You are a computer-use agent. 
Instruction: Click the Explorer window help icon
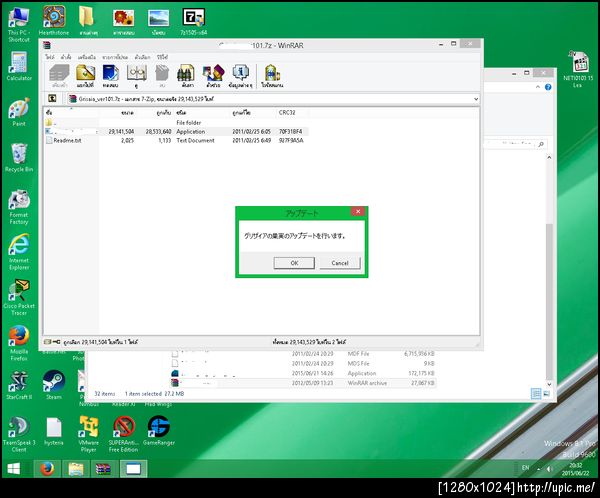pos(548,87)
